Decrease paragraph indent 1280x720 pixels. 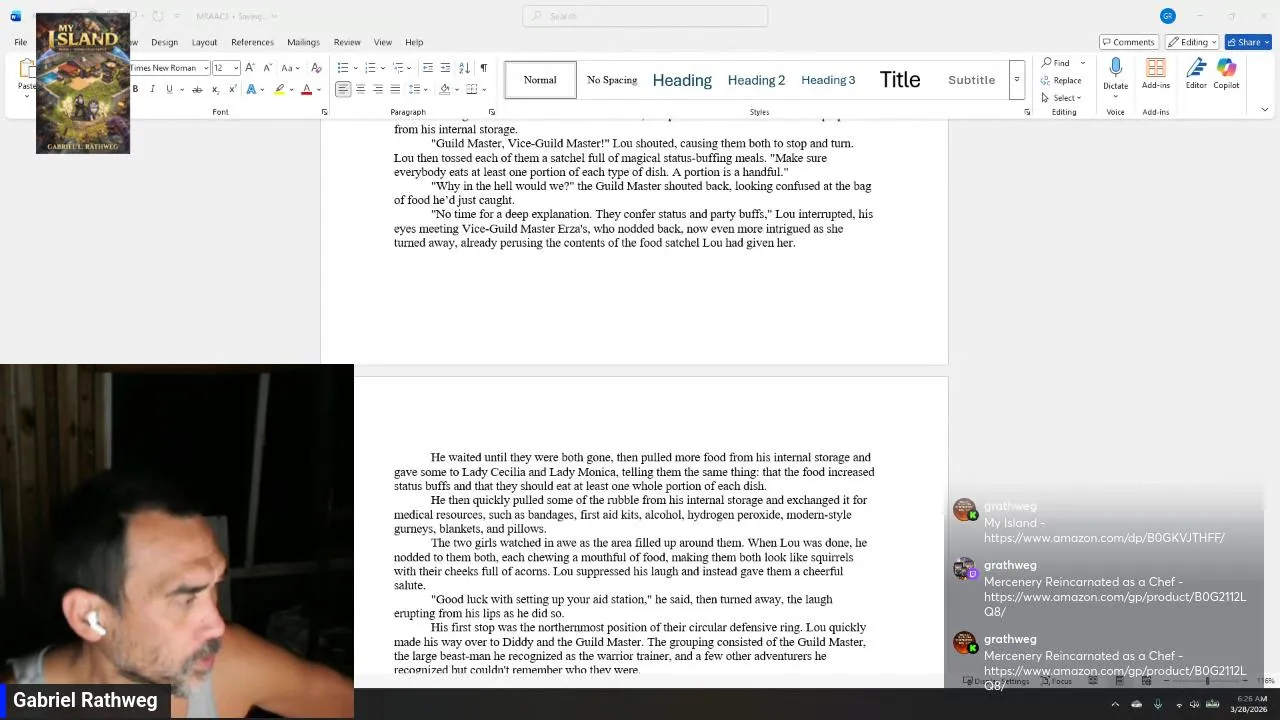pos(428,68)
